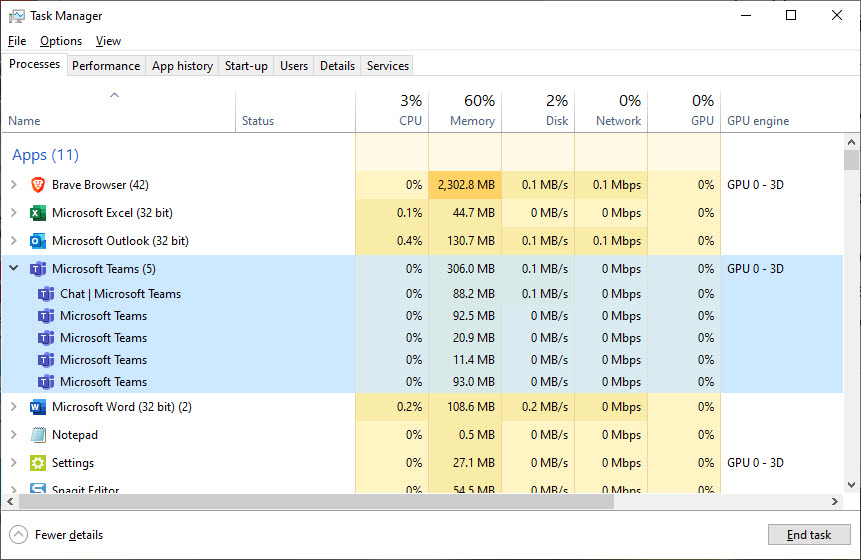This screenshot has width=861, height=560.
Task: Click the Microsoft Word icon
Action: click(38, 407)
